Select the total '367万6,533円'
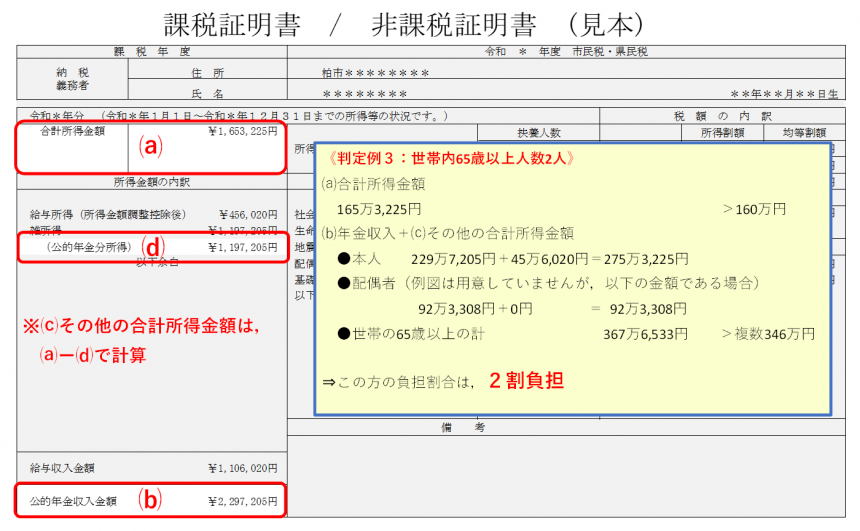 click(x=646, y=334)
